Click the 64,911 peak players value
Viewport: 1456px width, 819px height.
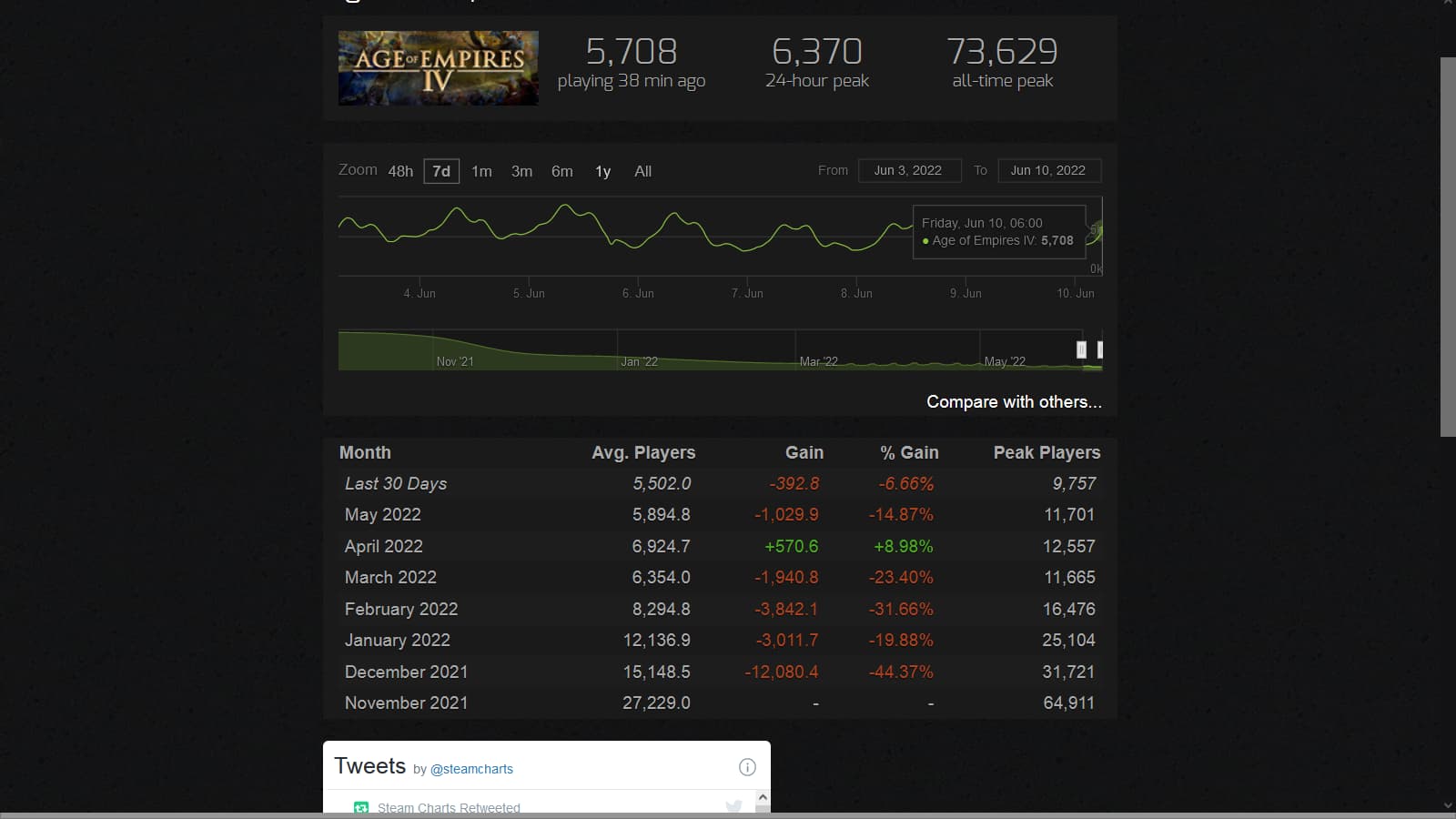coord(1068,703)
